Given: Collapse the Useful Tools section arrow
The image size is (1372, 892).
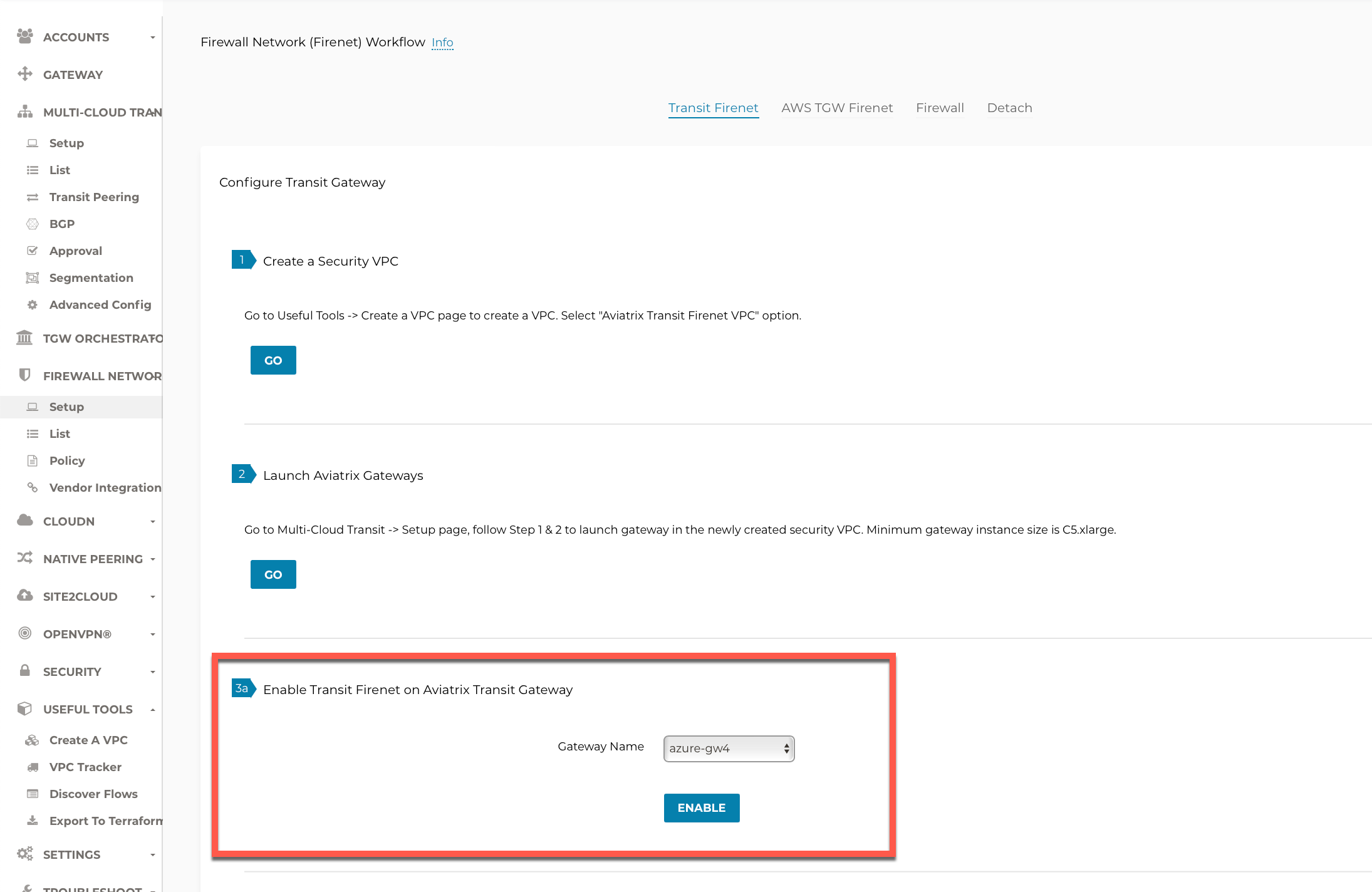Looking at the screenshot, I should [153, 710].
